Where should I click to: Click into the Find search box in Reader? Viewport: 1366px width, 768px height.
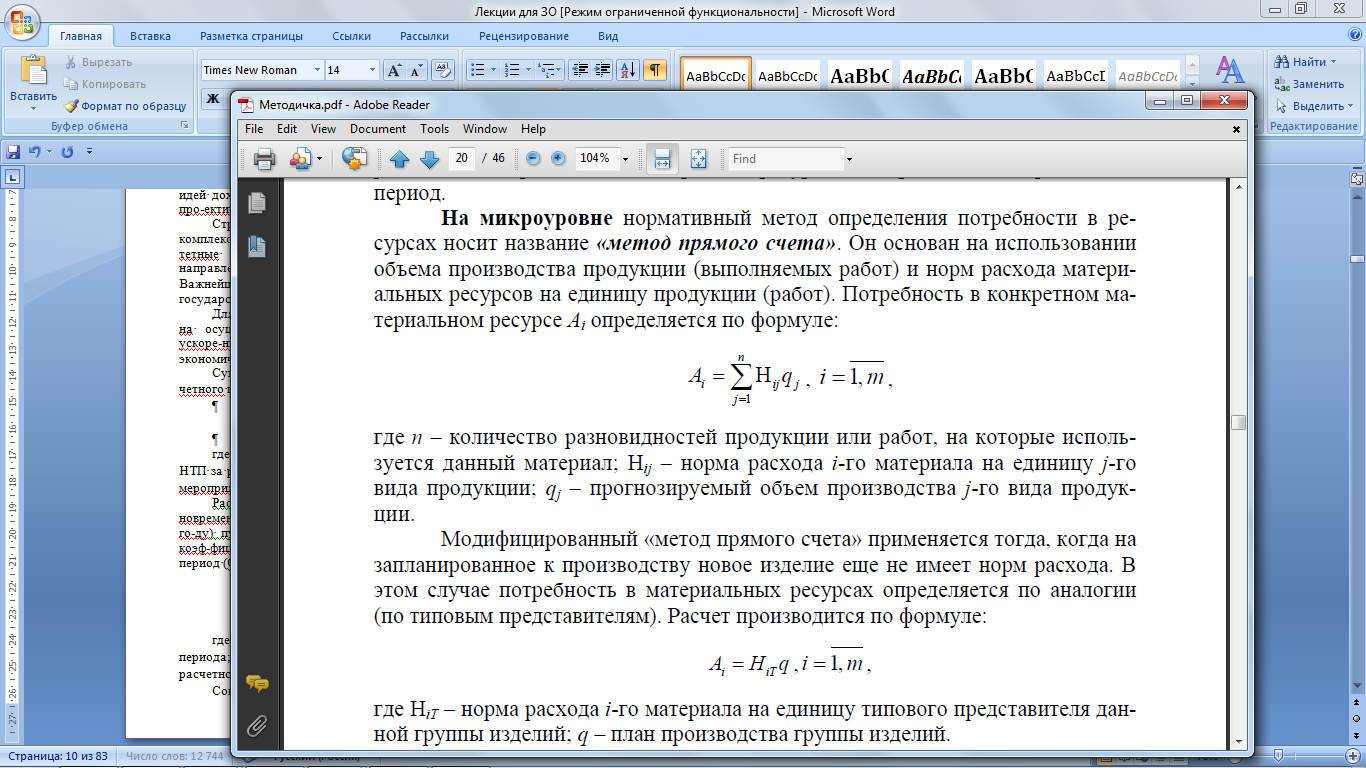tap(785, 159)
